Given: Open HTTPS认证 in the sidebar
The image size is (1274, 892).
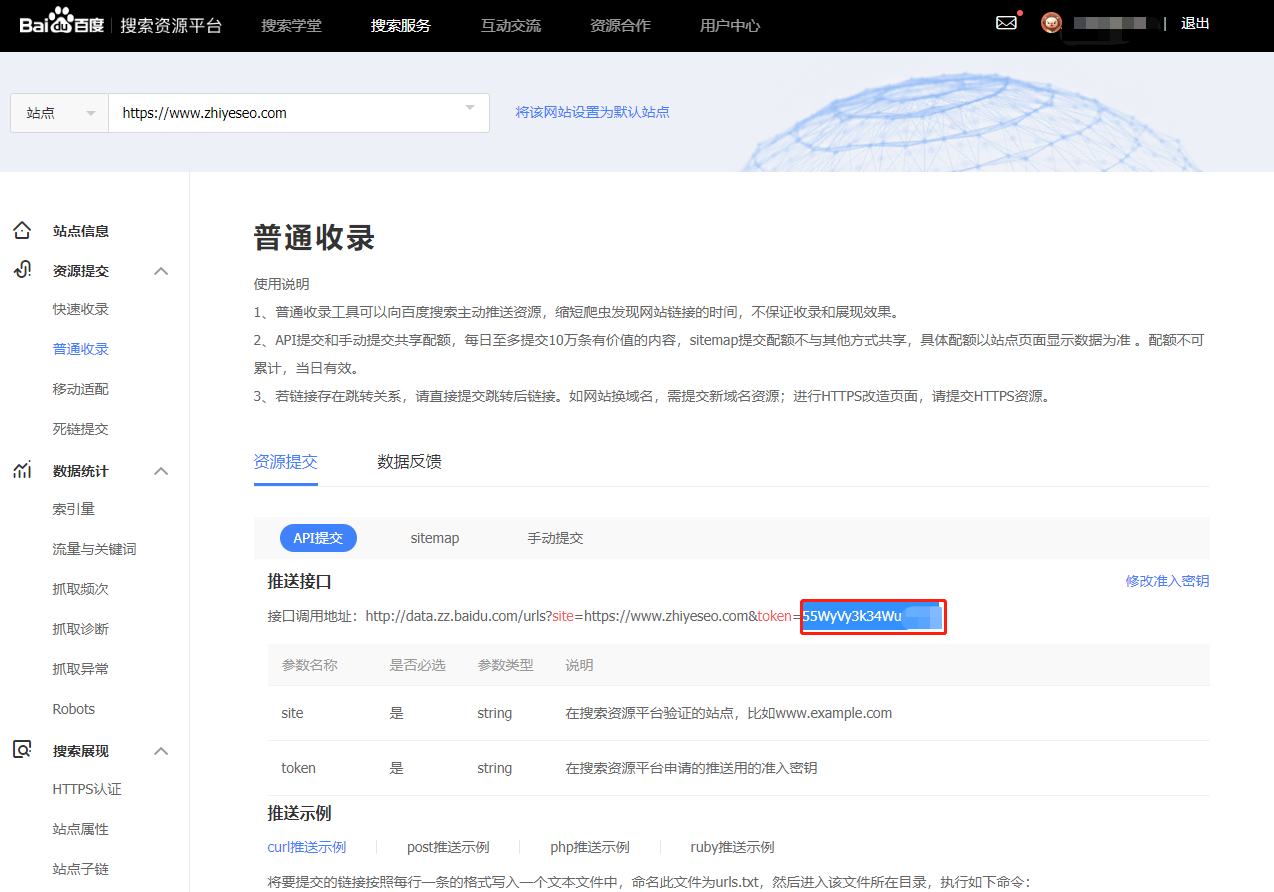Looking at the screenshot, I should tap(87, 789).
